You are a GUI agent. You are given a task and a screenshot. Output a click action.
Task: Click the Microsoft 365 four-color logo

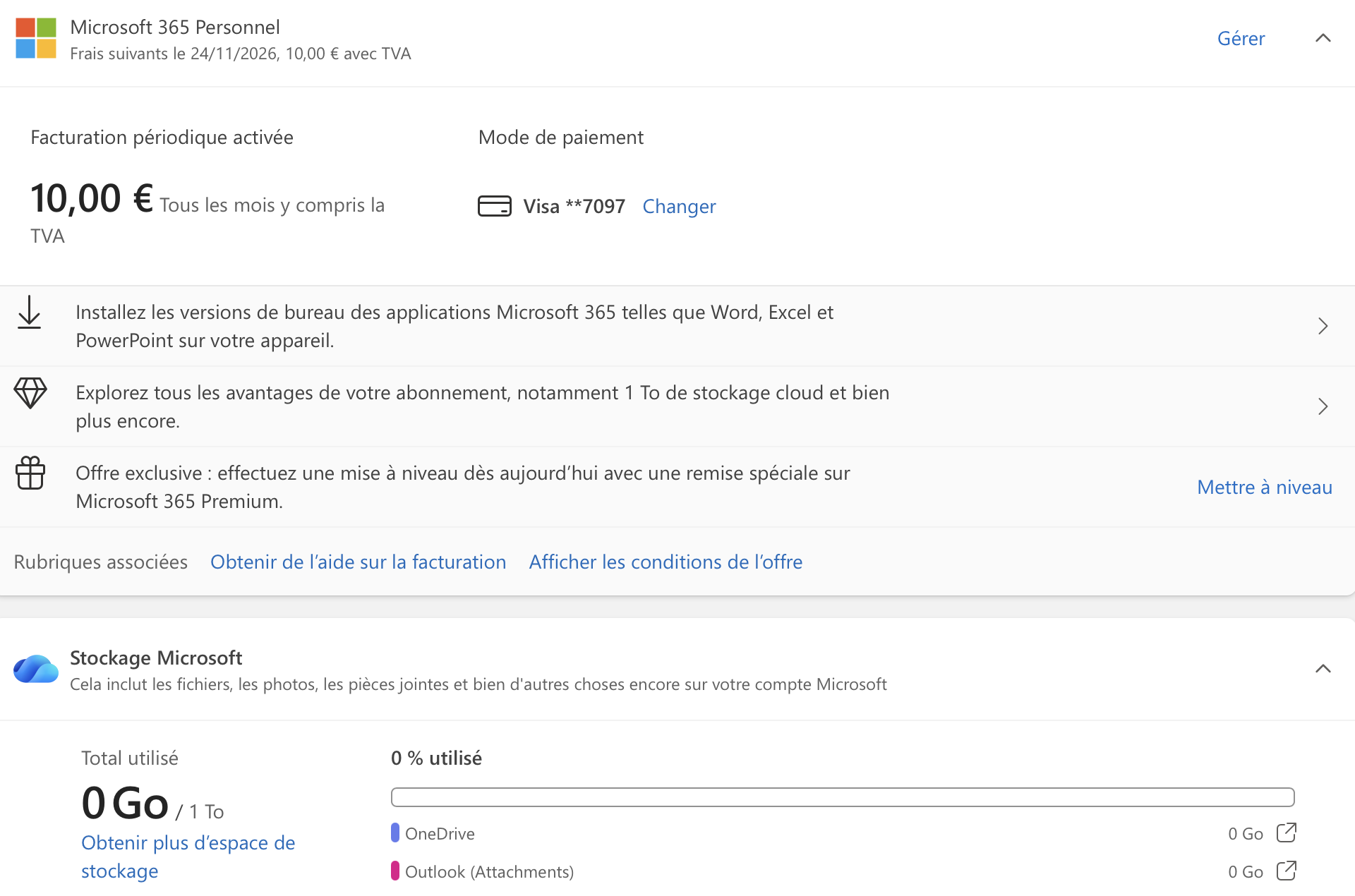pos(36,38)
